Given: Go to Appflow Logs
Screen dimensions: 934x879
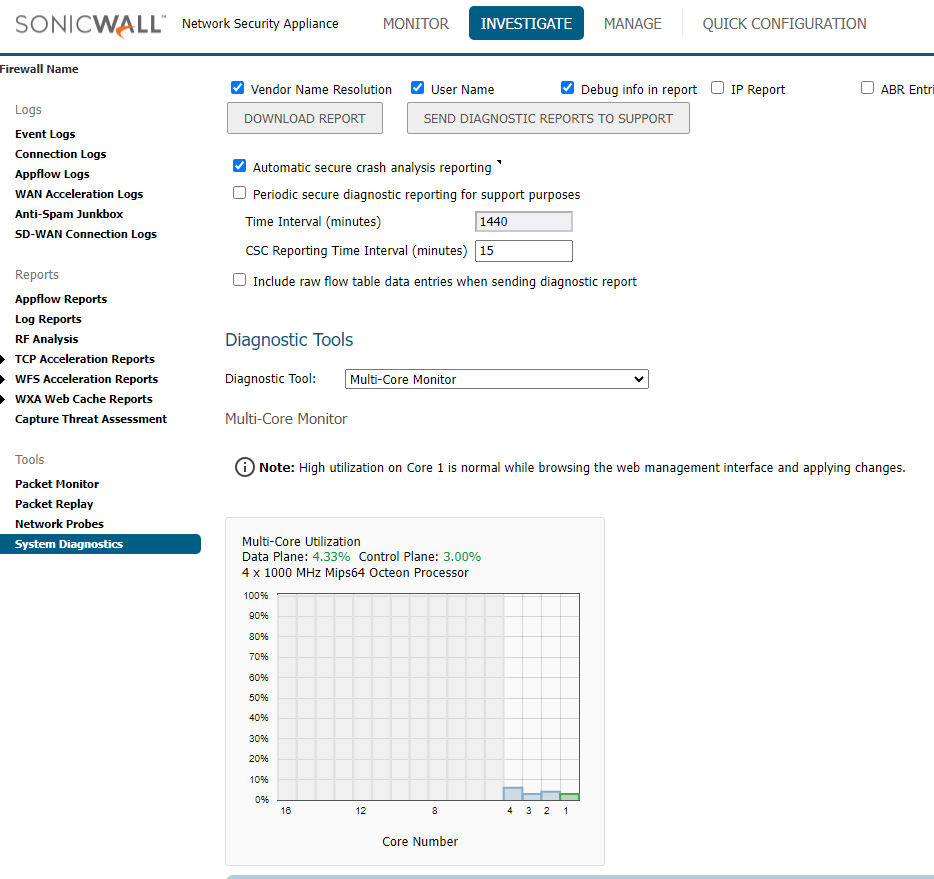Looking at the screenshot, I should [x=52, y=174].
